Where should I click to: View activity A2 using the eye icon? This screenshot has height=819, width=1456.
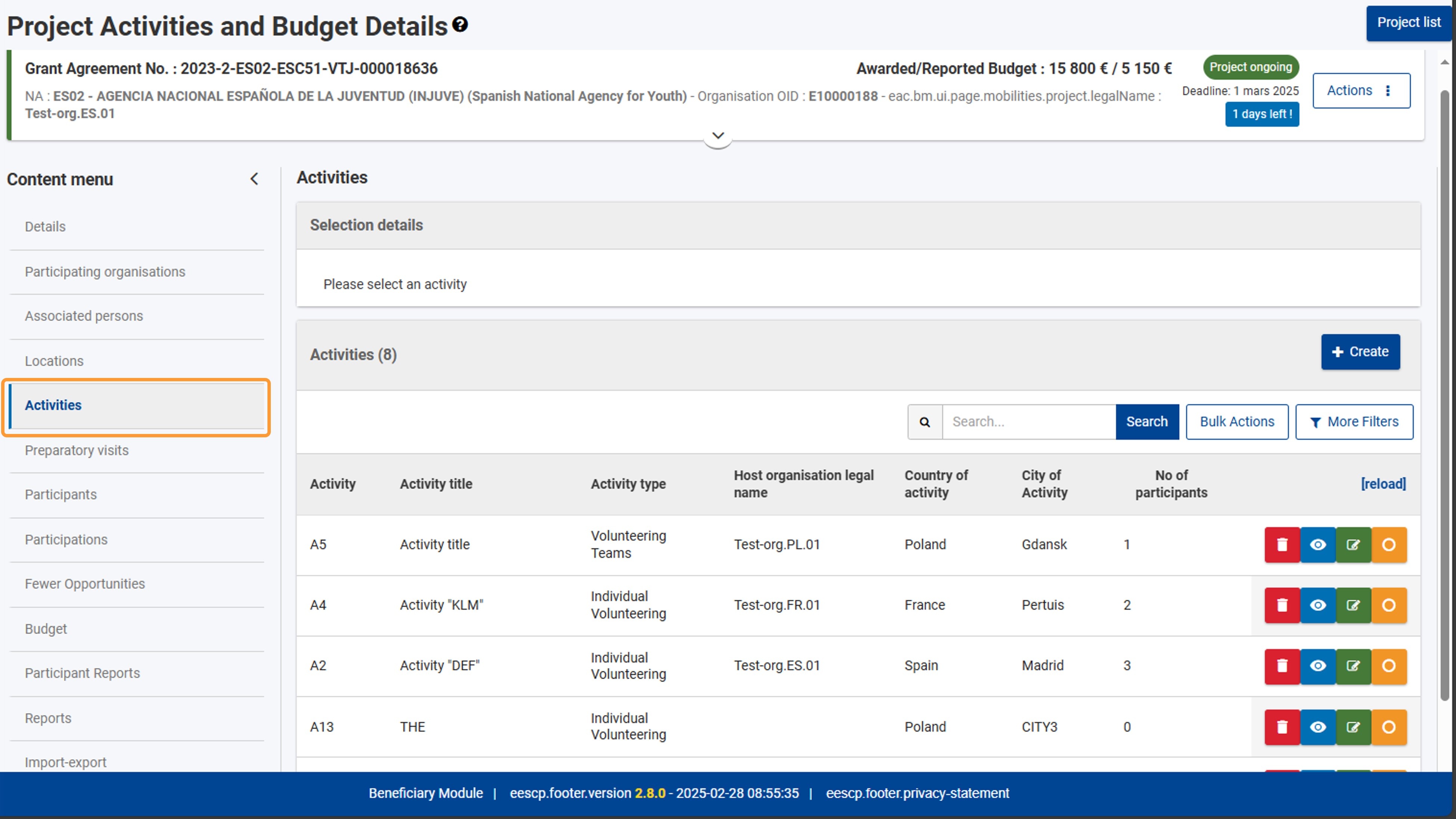[1317, 666]
